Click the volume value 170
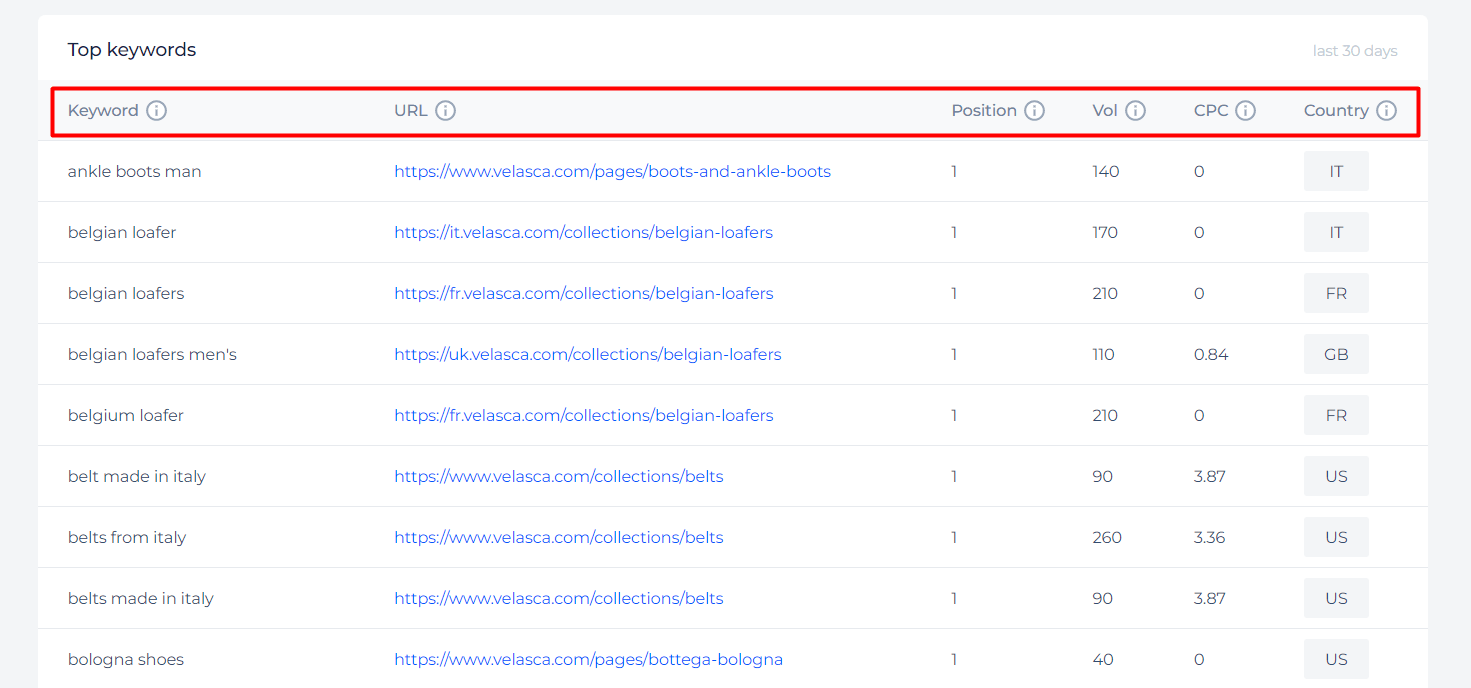The image size is (1471, 688). (1105, 232)
